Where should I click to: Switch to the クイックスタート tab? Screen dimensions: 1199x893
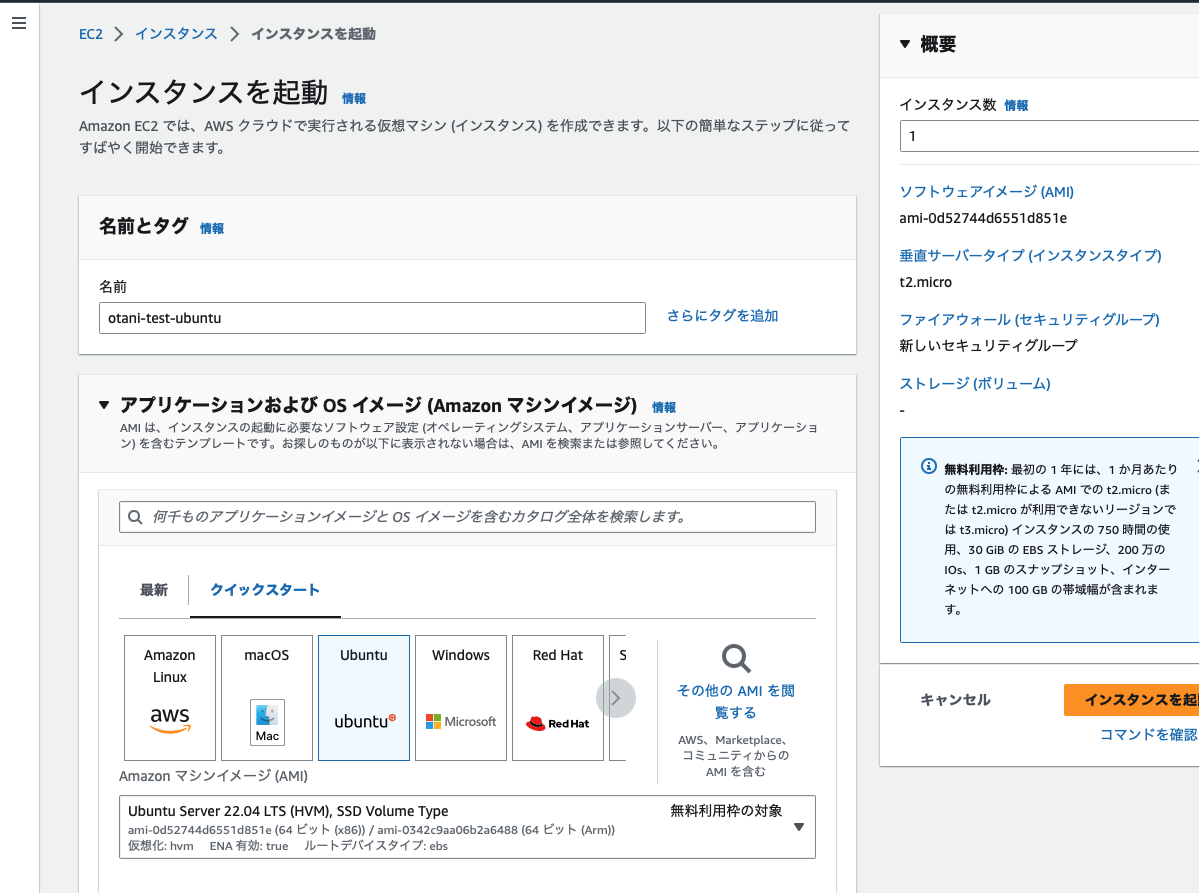[x=265, y=590]
